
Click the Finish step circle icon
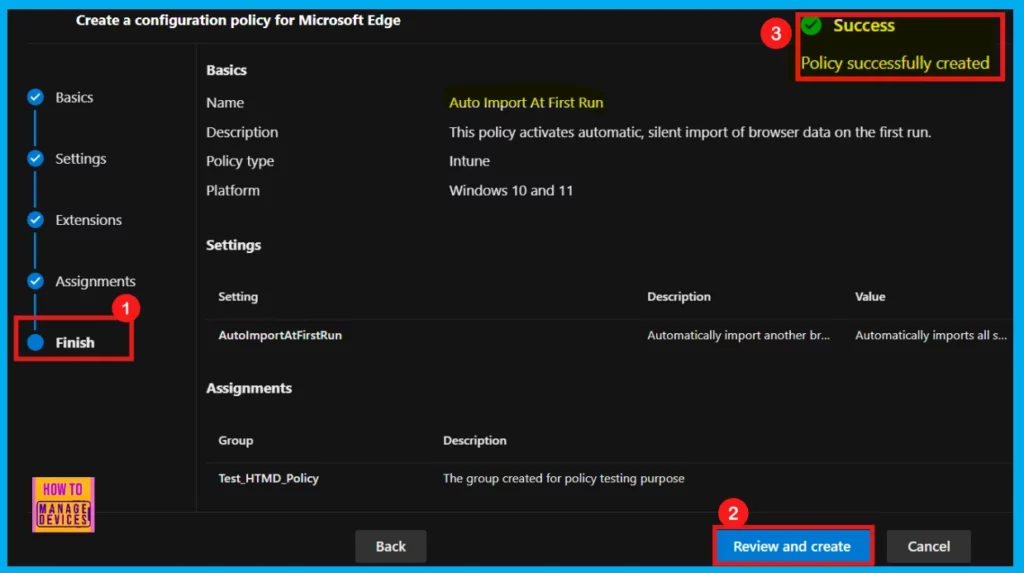point(35,342)
